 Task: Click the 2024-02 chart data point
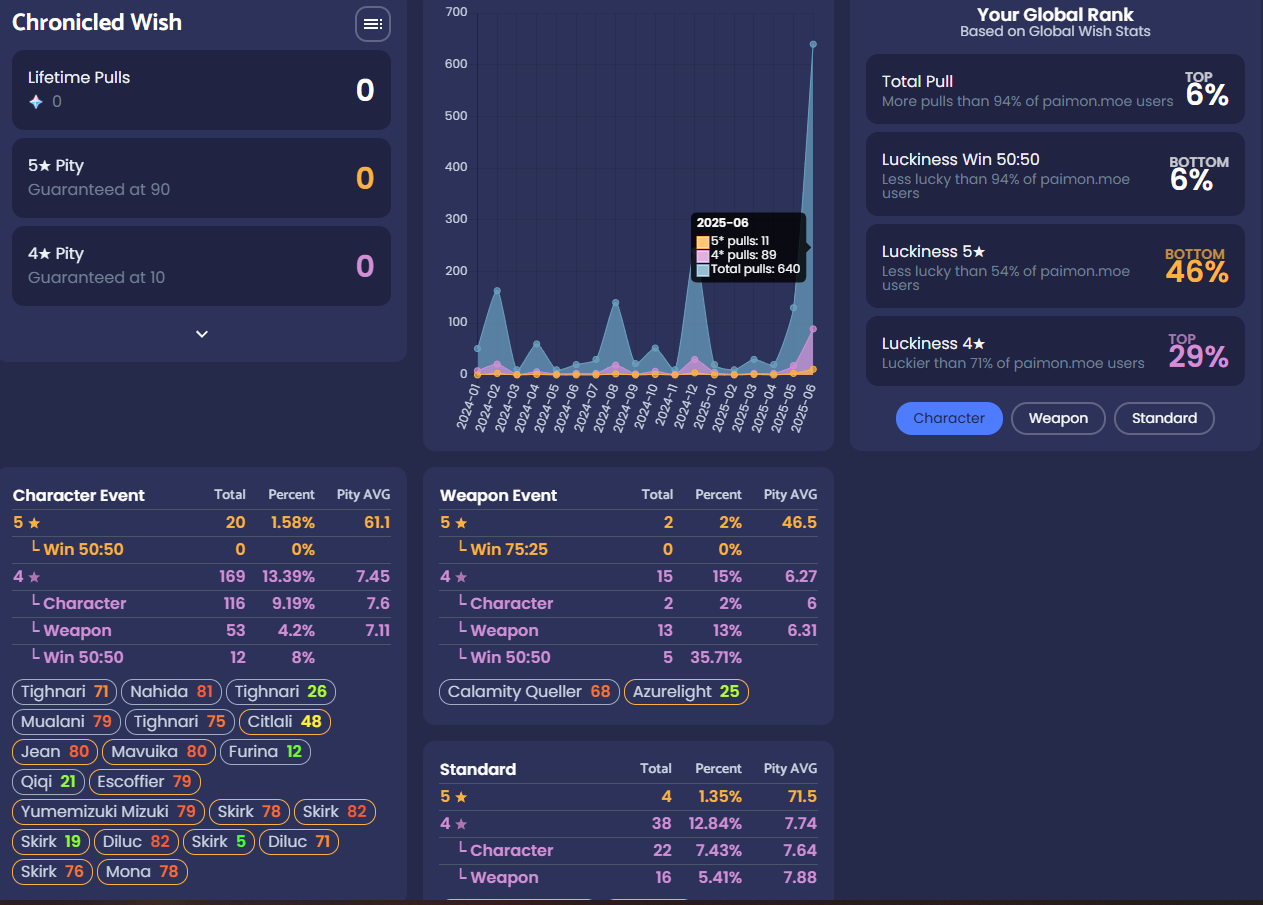[497, 291]
